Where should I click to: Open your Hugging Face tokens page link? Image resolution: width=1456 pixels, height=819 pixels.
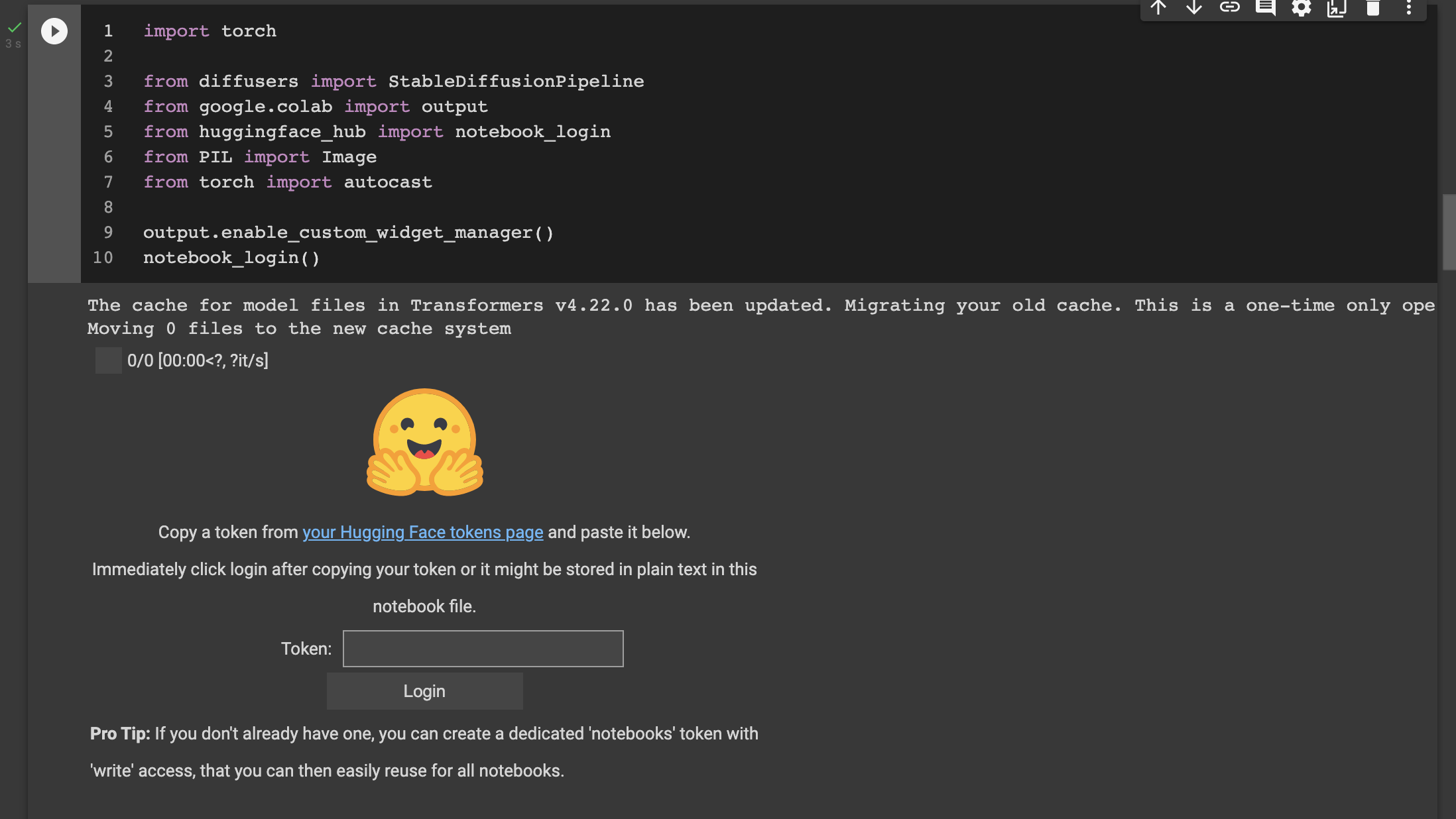[422, 532]
